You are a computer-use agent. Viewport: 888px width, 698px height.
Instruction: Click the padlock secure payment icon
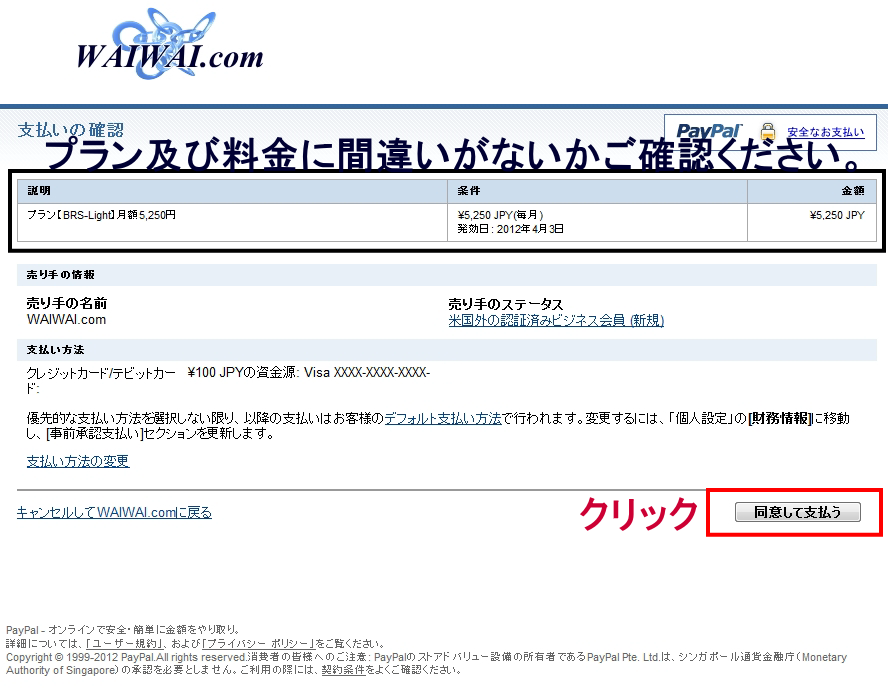767,131
